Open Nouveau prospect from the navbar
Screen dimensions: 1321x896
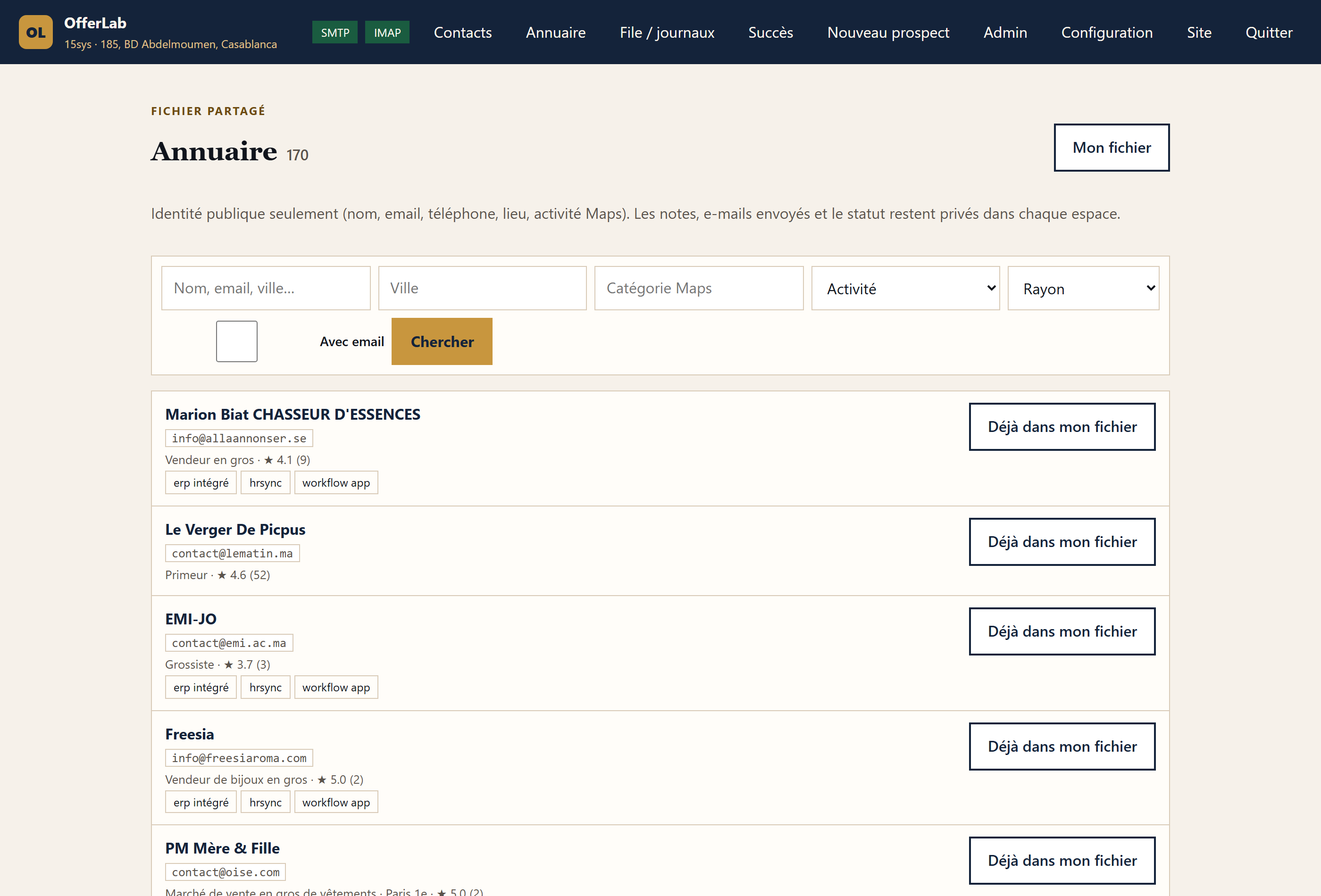(x=888, y=33)
